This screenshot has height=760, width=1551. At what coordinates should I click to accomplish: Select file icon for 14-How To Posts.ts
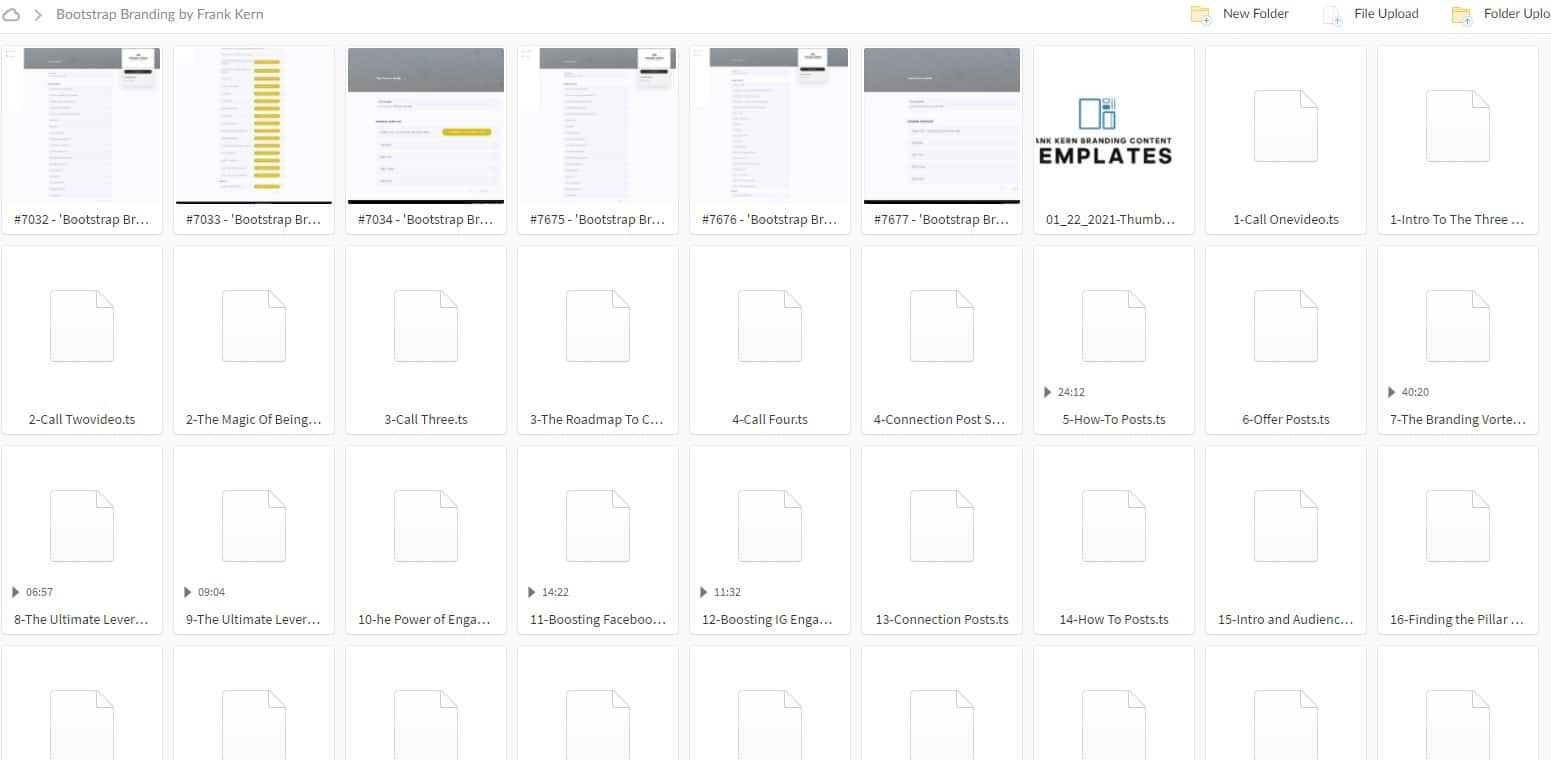(x=1114, y=525)
